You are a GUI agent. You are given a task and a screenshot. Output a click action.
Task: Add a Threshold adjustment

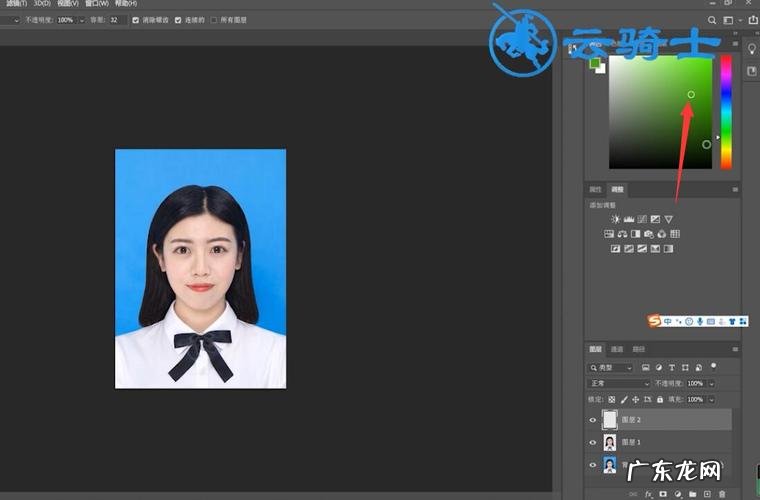642,249
